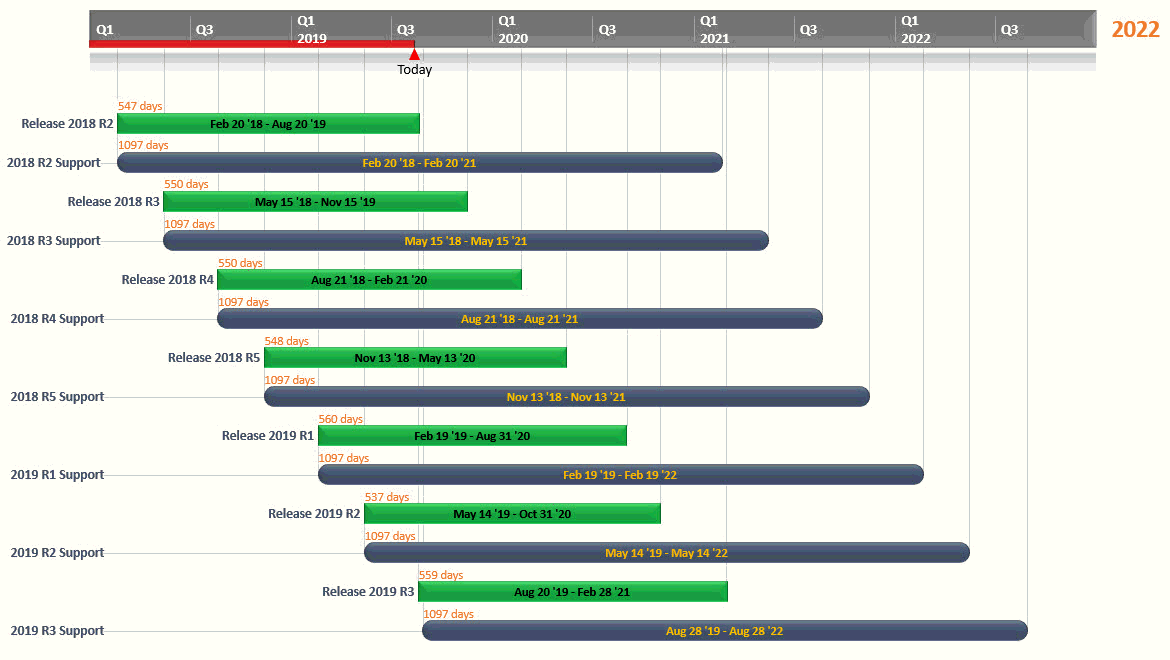
Task: Click the Release 2018 R3 green bar
Action: coord(315,202)
